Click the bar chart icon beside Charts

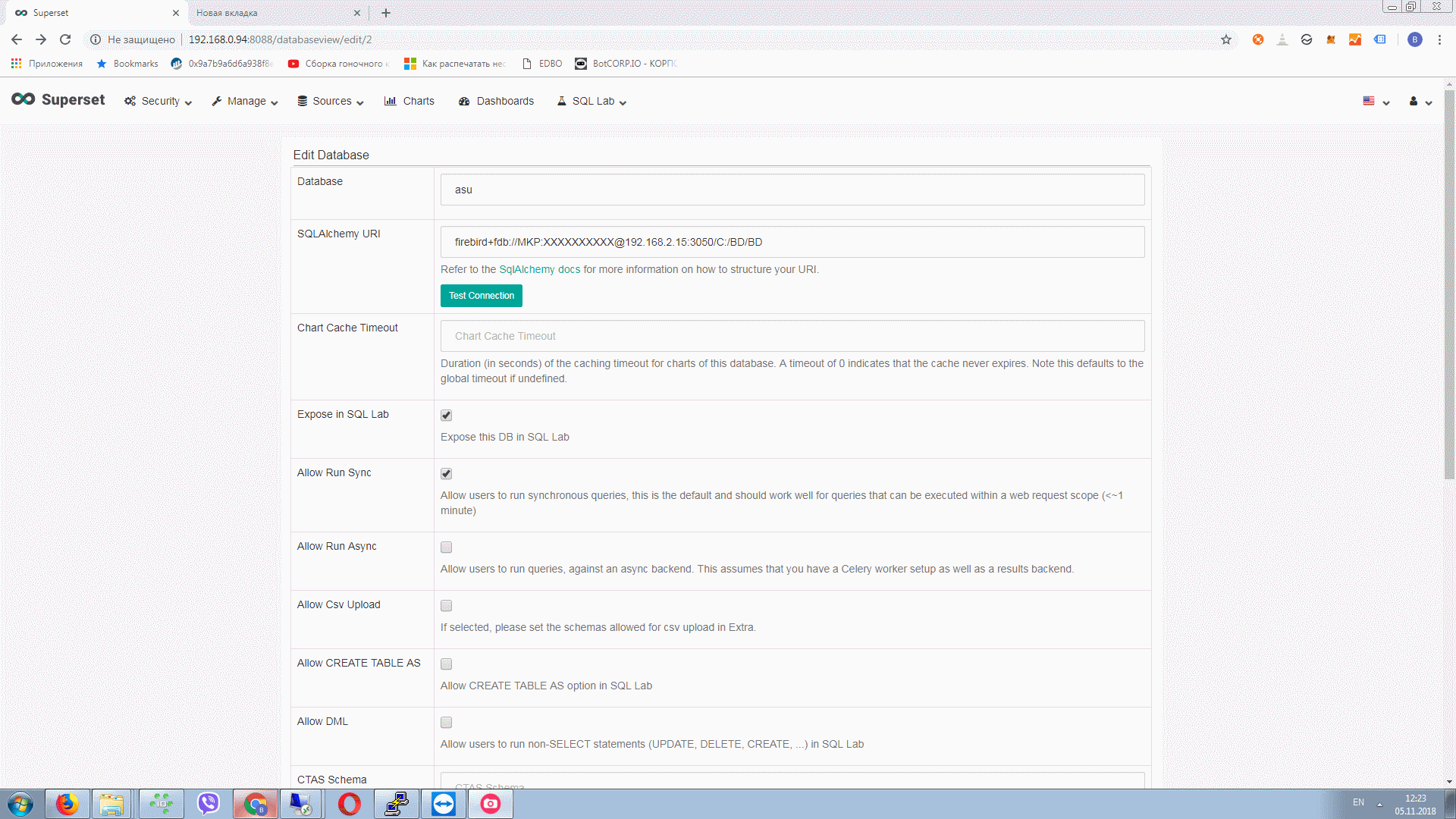point(390,101)
